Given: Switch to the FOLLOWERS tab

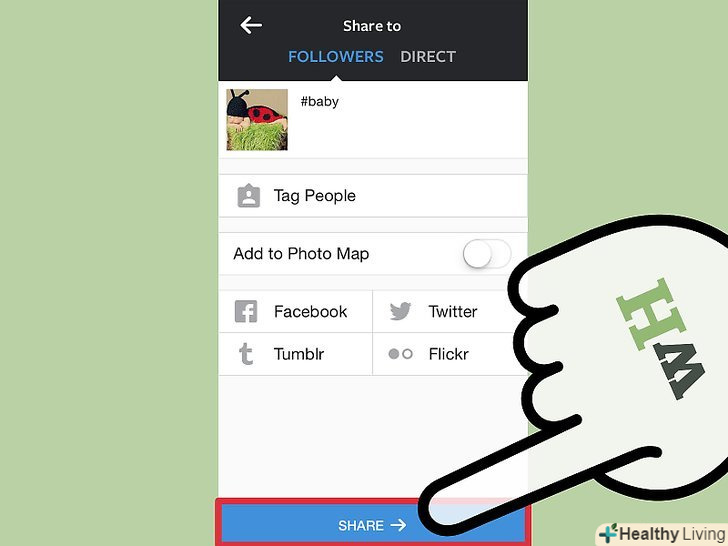Looking at the screenshot, I should pyautogui.click(x=336, y=57).
